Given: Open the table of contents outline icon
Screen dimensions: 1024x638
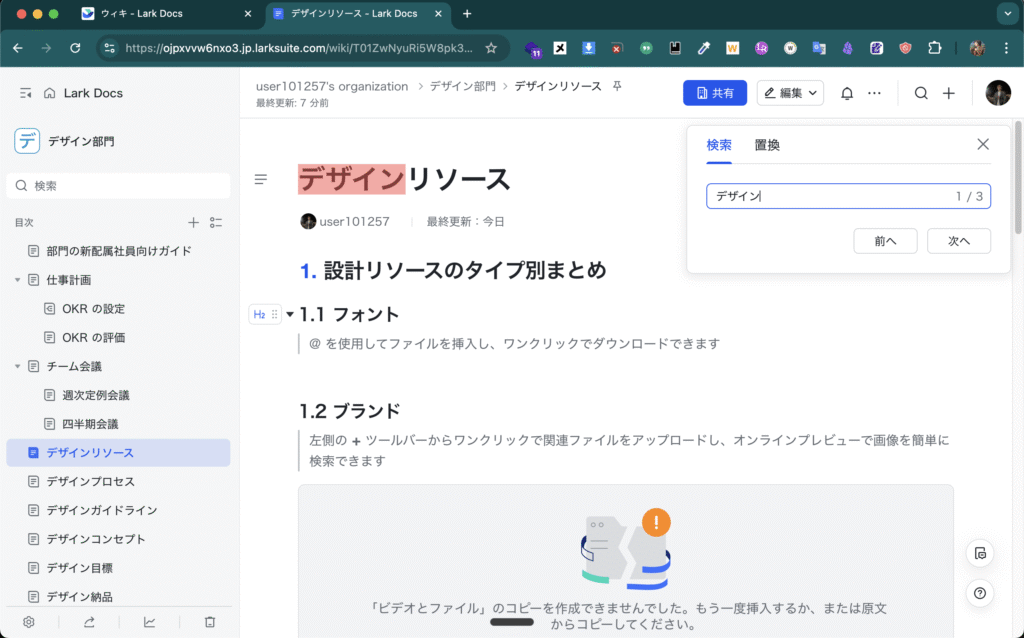Looking at the screenshot, I should coord(261,180).
